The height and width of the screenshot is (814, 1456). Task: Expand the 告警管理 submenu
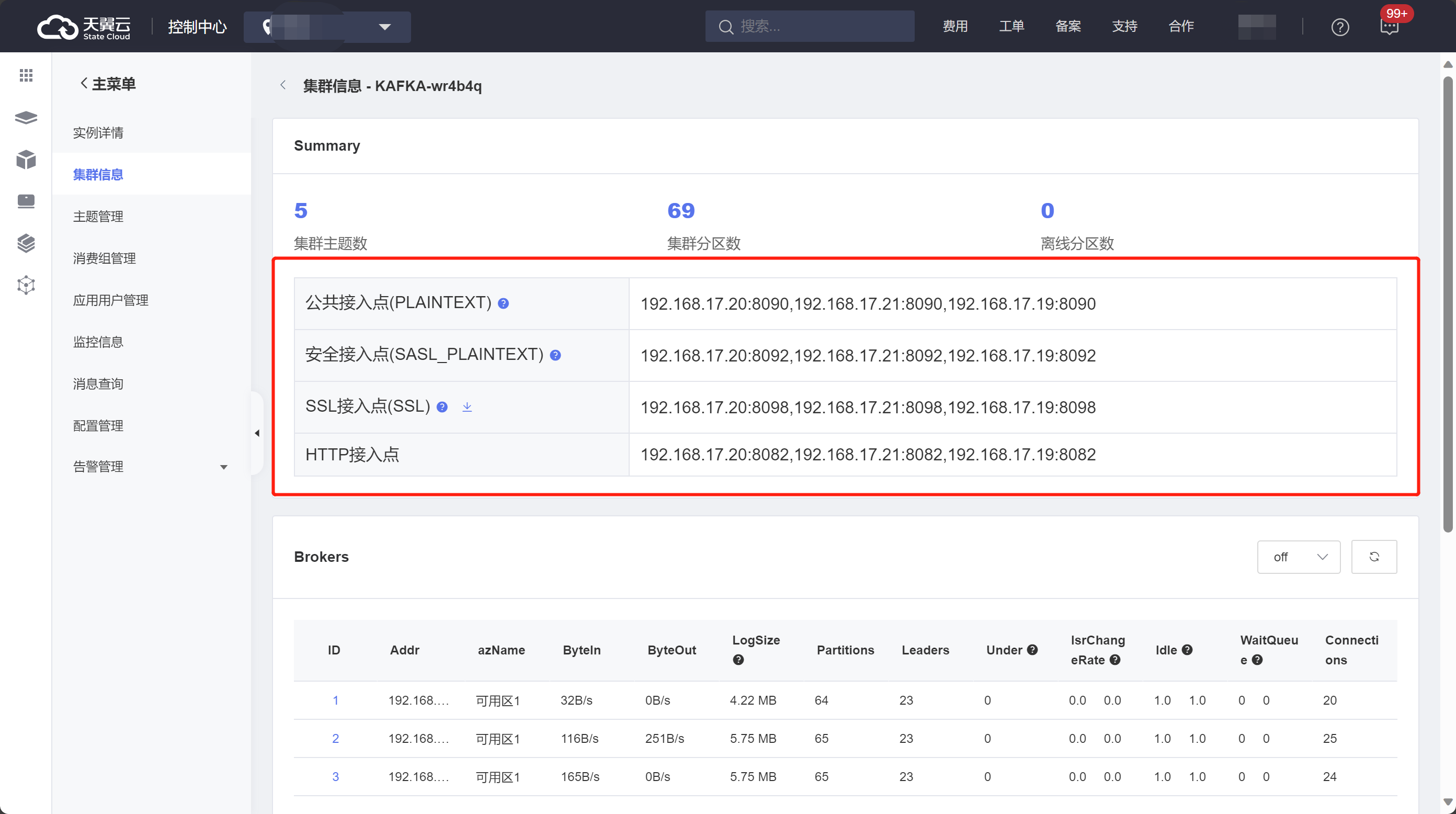(x=223, y=467)
